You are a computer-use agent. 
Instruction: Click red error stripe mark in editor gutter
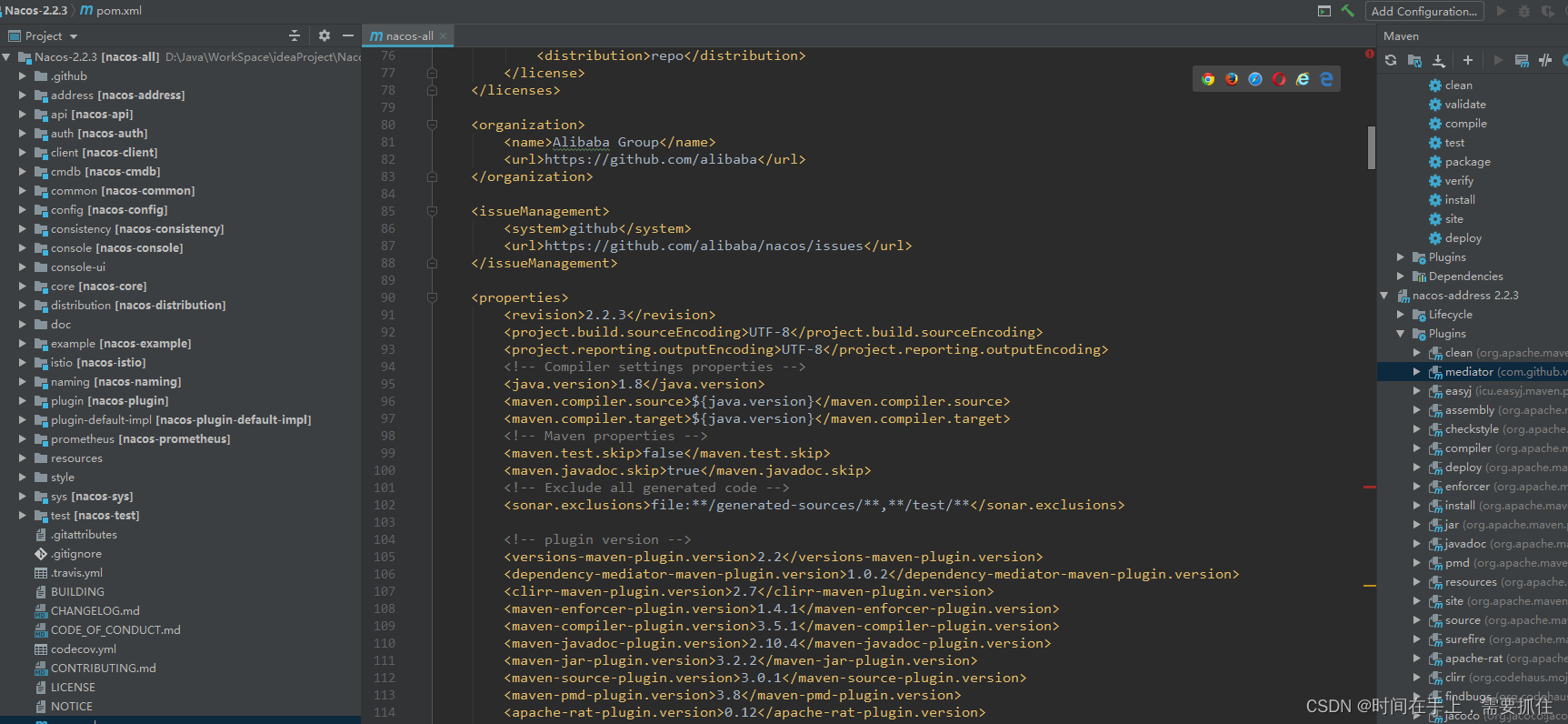pyautogui.click(x=1369, y=488)
